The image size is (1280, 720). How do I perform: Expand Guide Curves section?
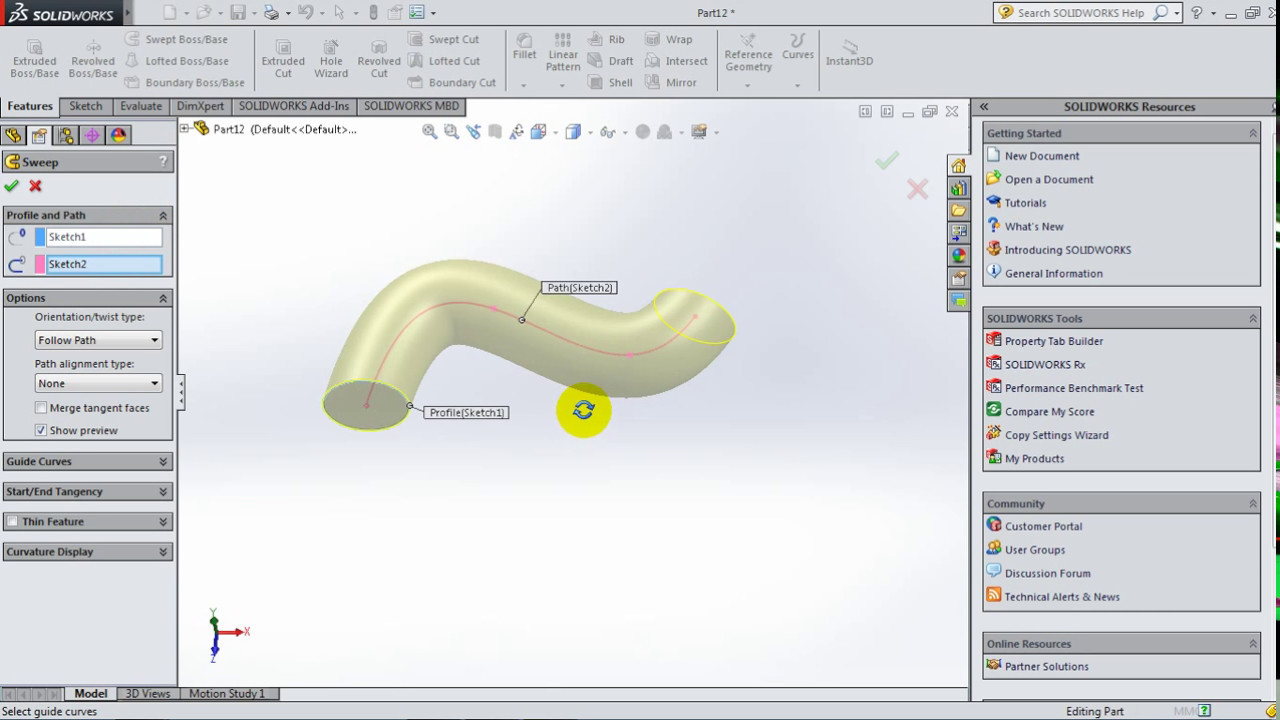point(163,461)
